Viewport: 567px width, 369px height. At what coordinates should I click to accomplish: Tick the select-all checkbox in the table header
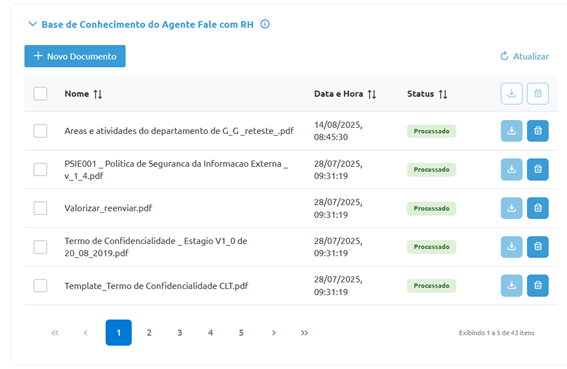tap(40, 94)
